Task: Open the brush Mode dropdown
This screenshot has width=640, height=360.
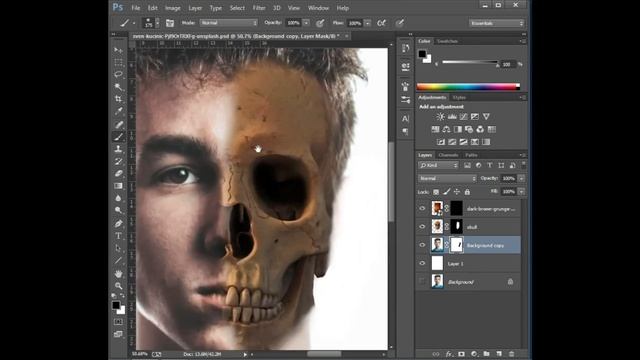Action: pyautogui.click(x=229, y=23)
